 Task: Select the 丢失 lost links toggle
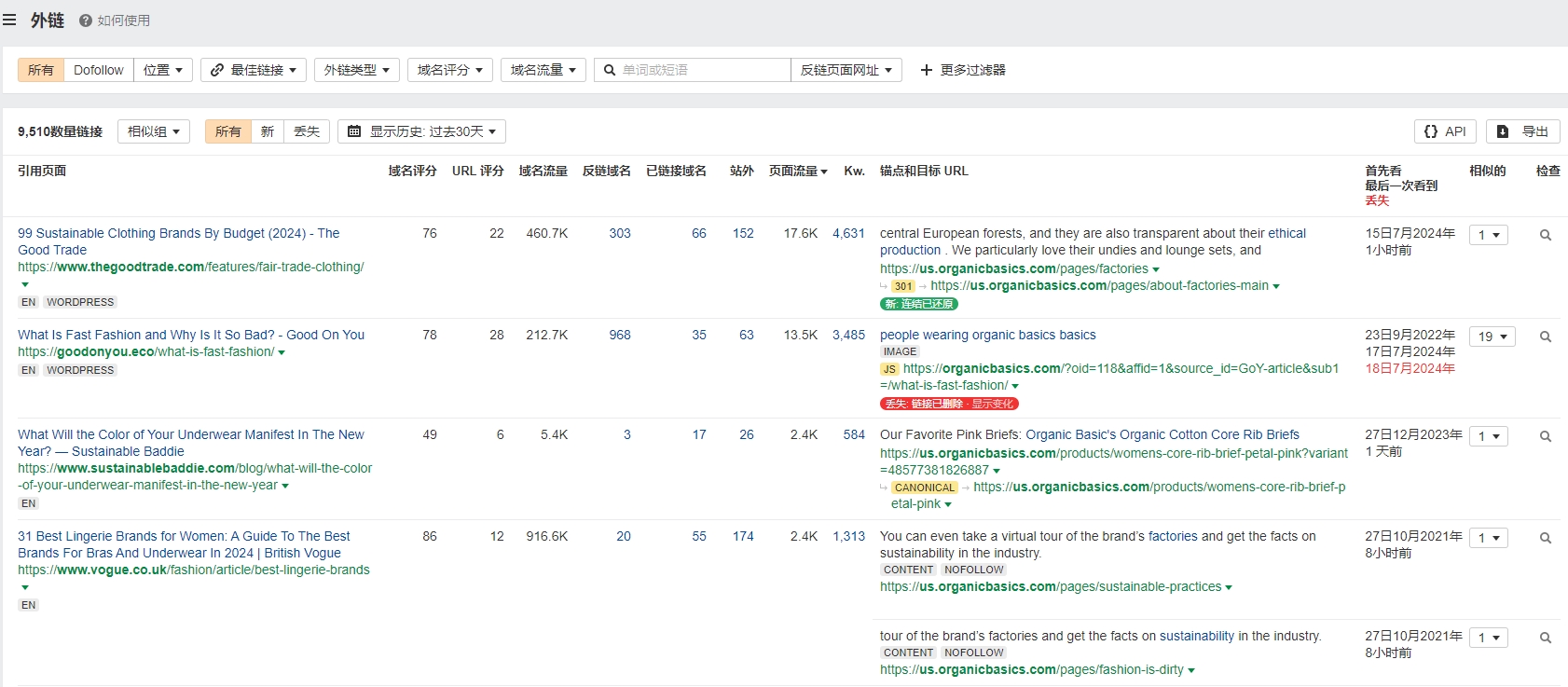tap(307, 131)
